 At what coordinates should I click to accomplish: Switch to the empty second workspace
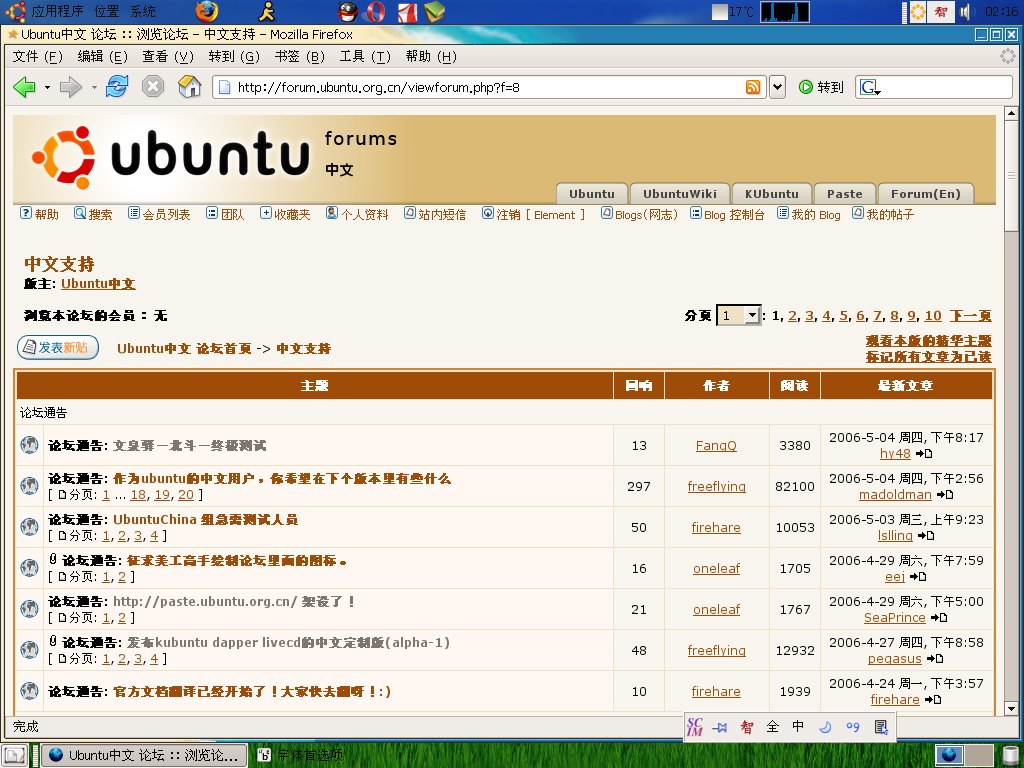point(978,756)
